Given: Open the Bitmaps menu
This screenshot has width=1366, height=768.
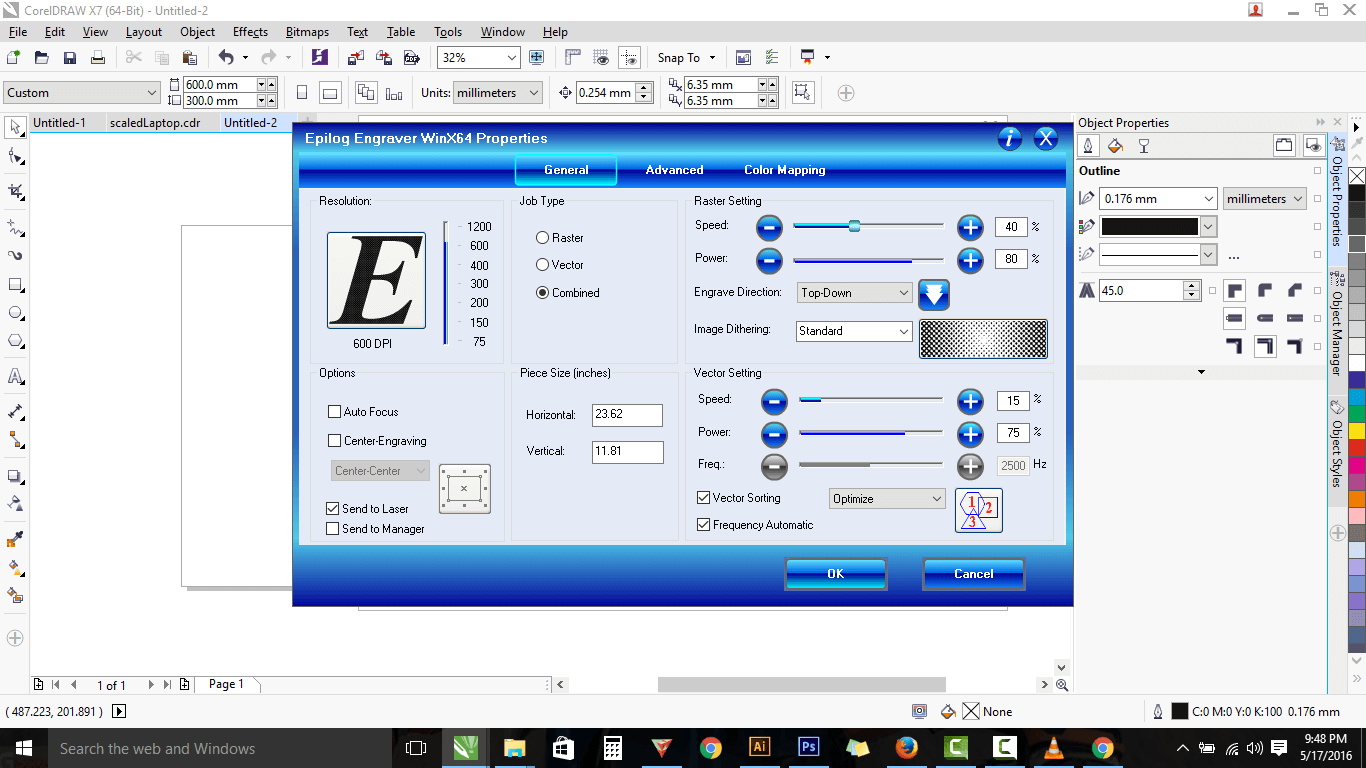Looking at the screenshot, I should (x=307, y=32).
